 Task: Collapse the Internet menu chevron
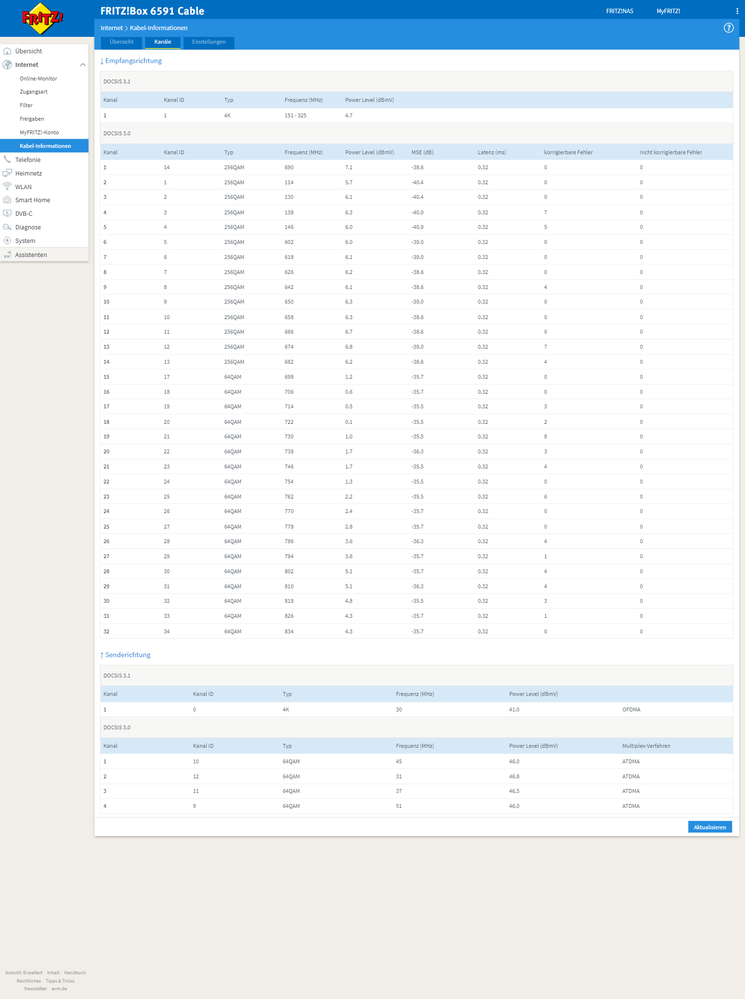click(x=82, y=65)
